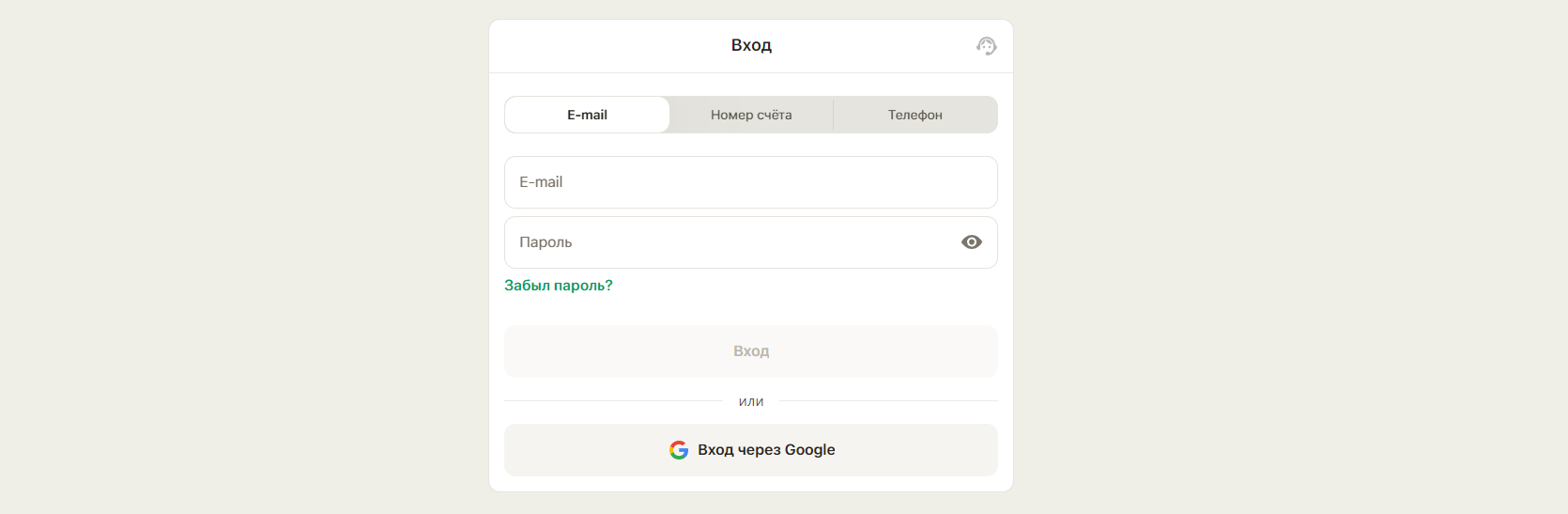Click the separator between Номер счёта and Телефон
The width and height of the screenshot is (1568, 514).
pyautogui.click(x=833, y=115)
